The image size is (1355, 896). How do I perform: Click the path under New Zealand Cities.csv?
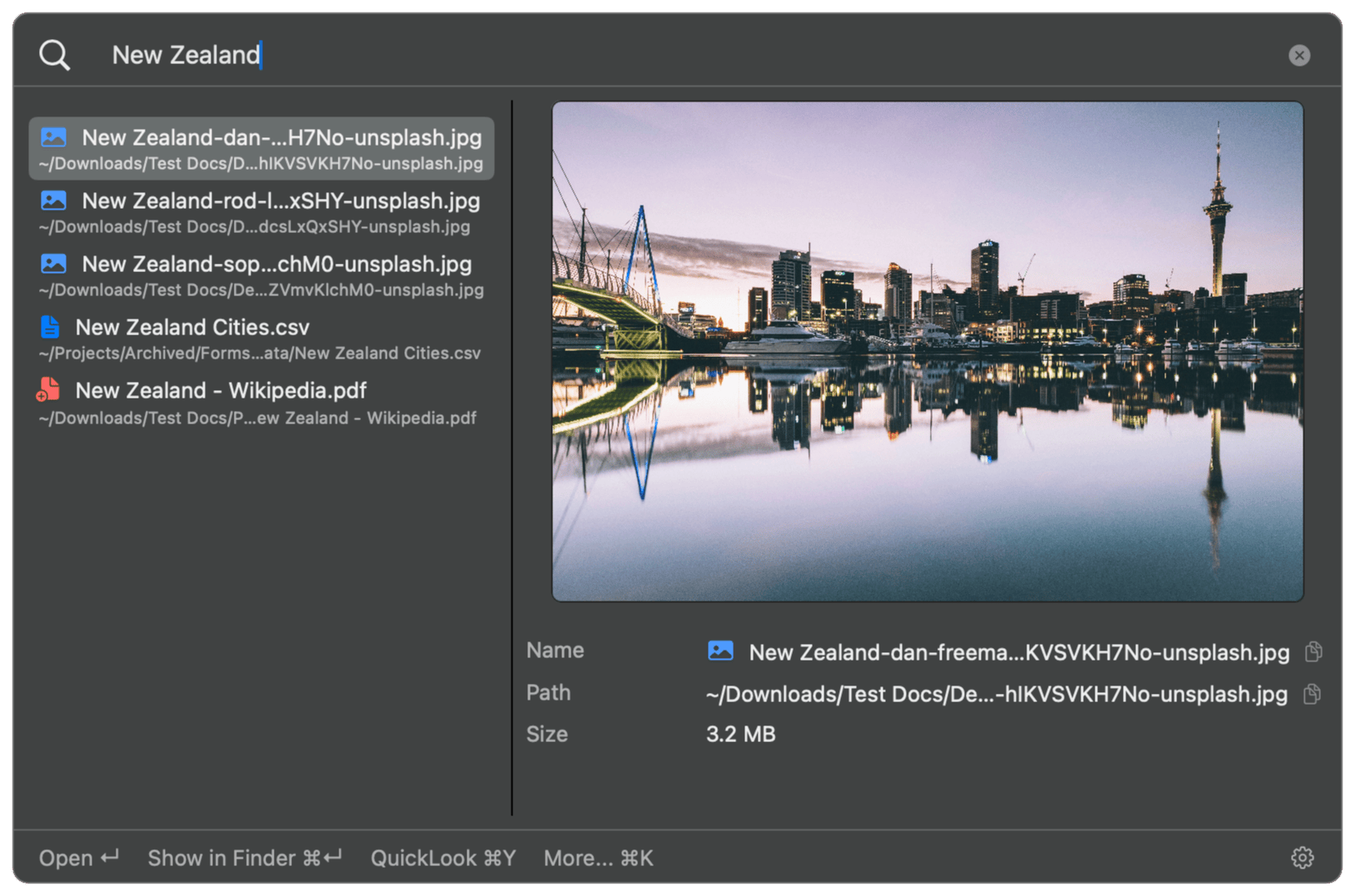click(260, 354)
